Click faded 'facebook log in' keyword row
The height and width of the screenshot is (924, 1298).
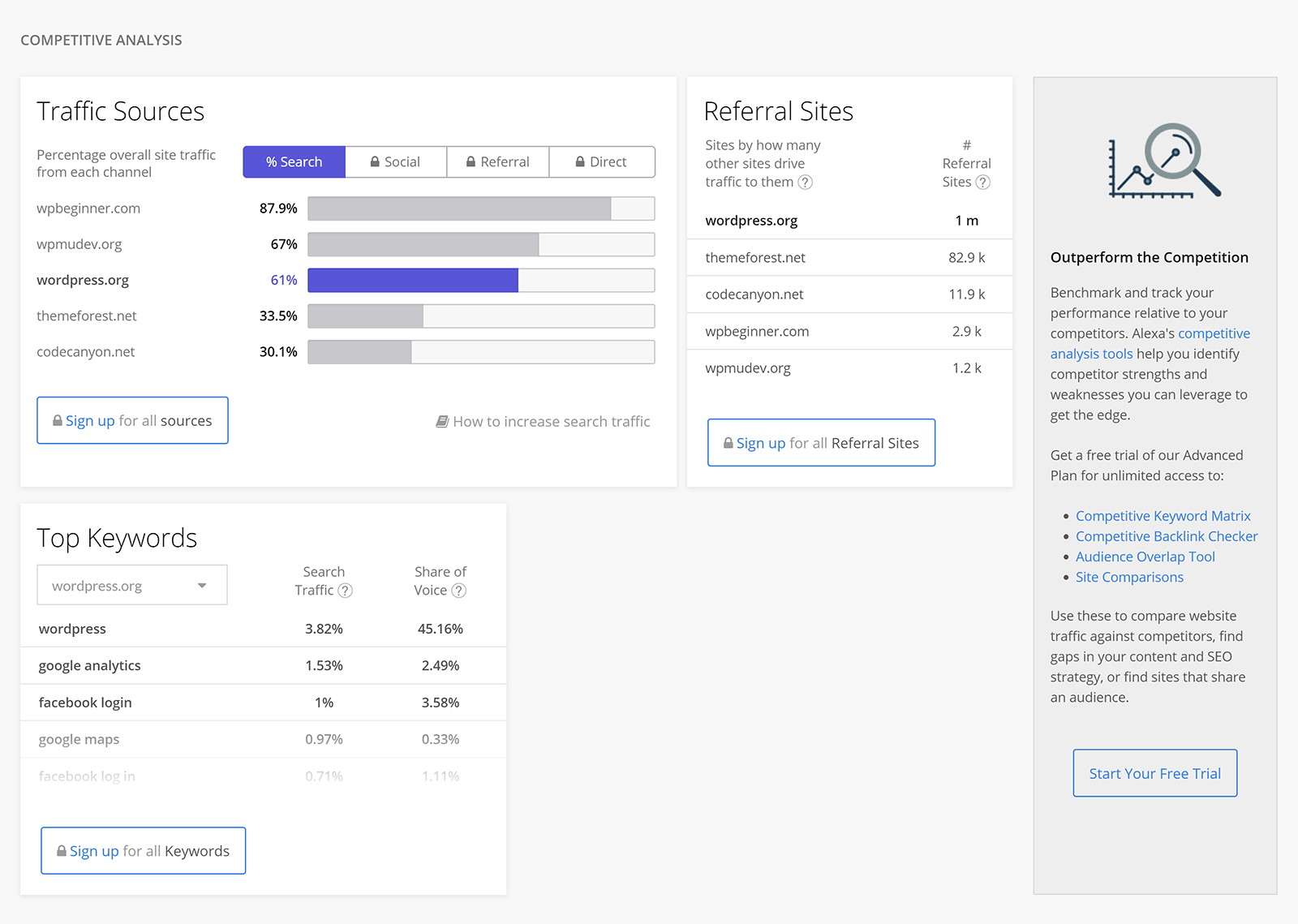click(264, 776)
